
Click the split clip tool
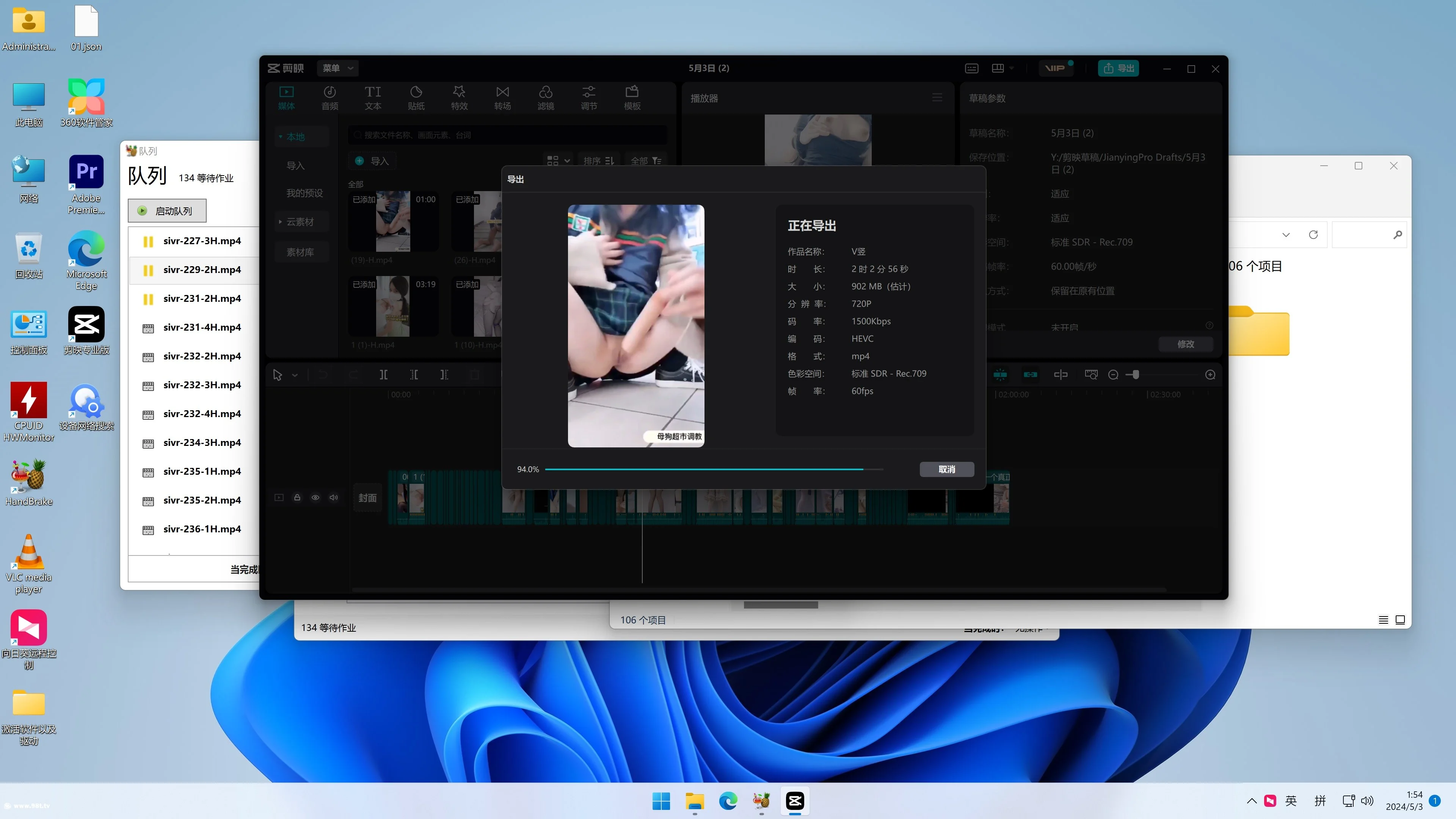click(x=383, y=375)
